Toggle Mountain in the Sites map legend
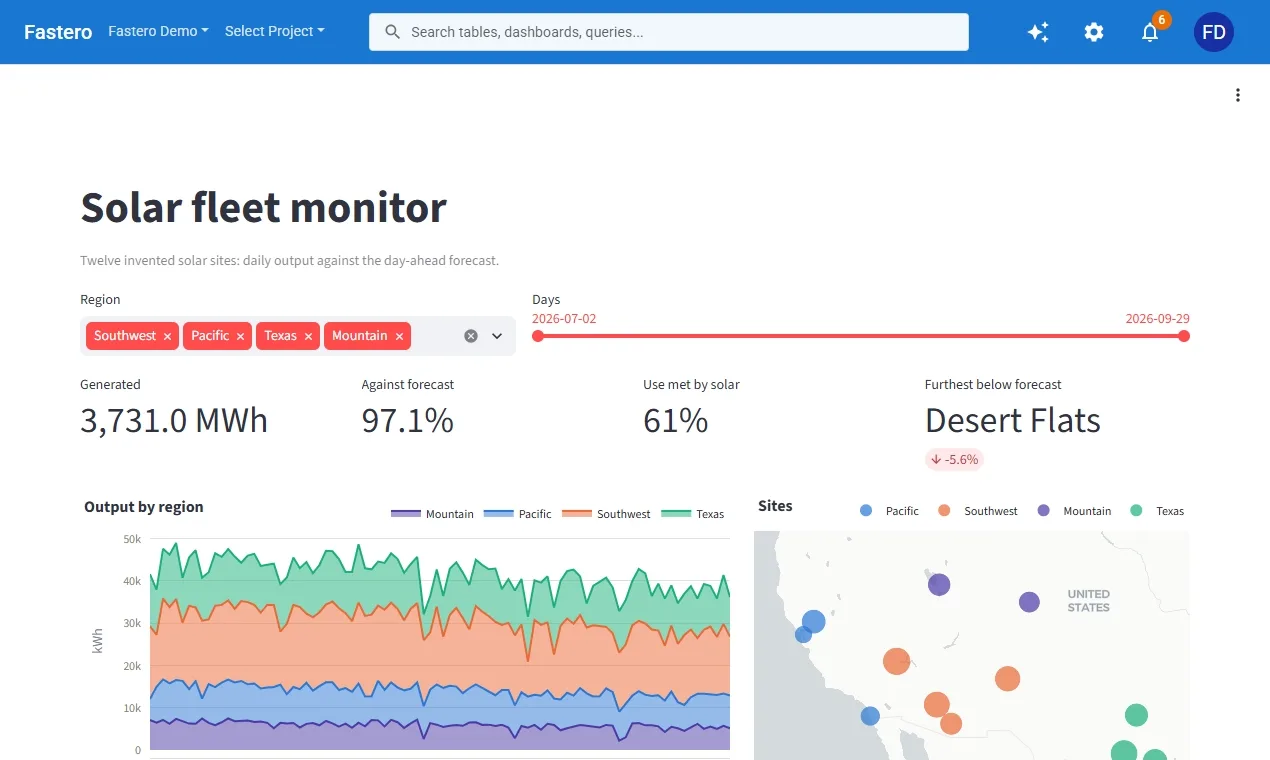 (x=1074, y=511)
